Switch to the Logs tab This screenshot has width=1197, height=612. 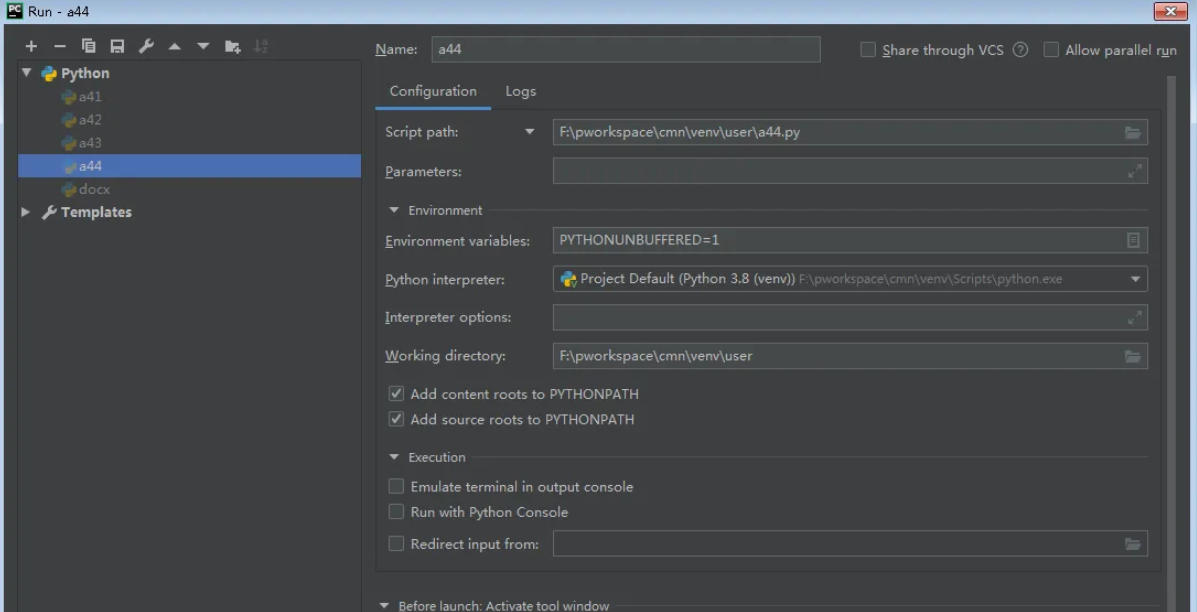tap(520, 90)
